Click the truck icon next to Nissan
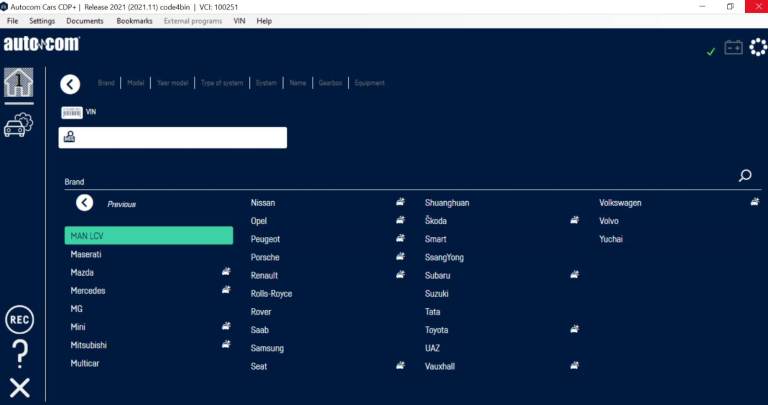Viewport: 768px width, 405px height. pos(400,202)
